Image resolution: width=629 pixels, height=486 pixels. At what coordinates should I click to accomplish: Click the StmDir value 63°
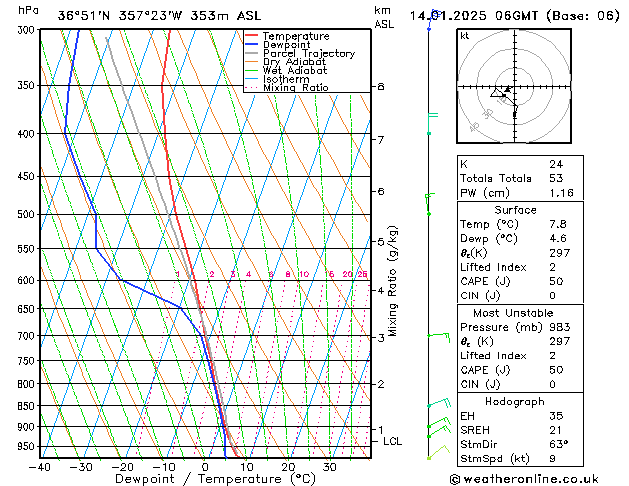(x=559, y=444)
